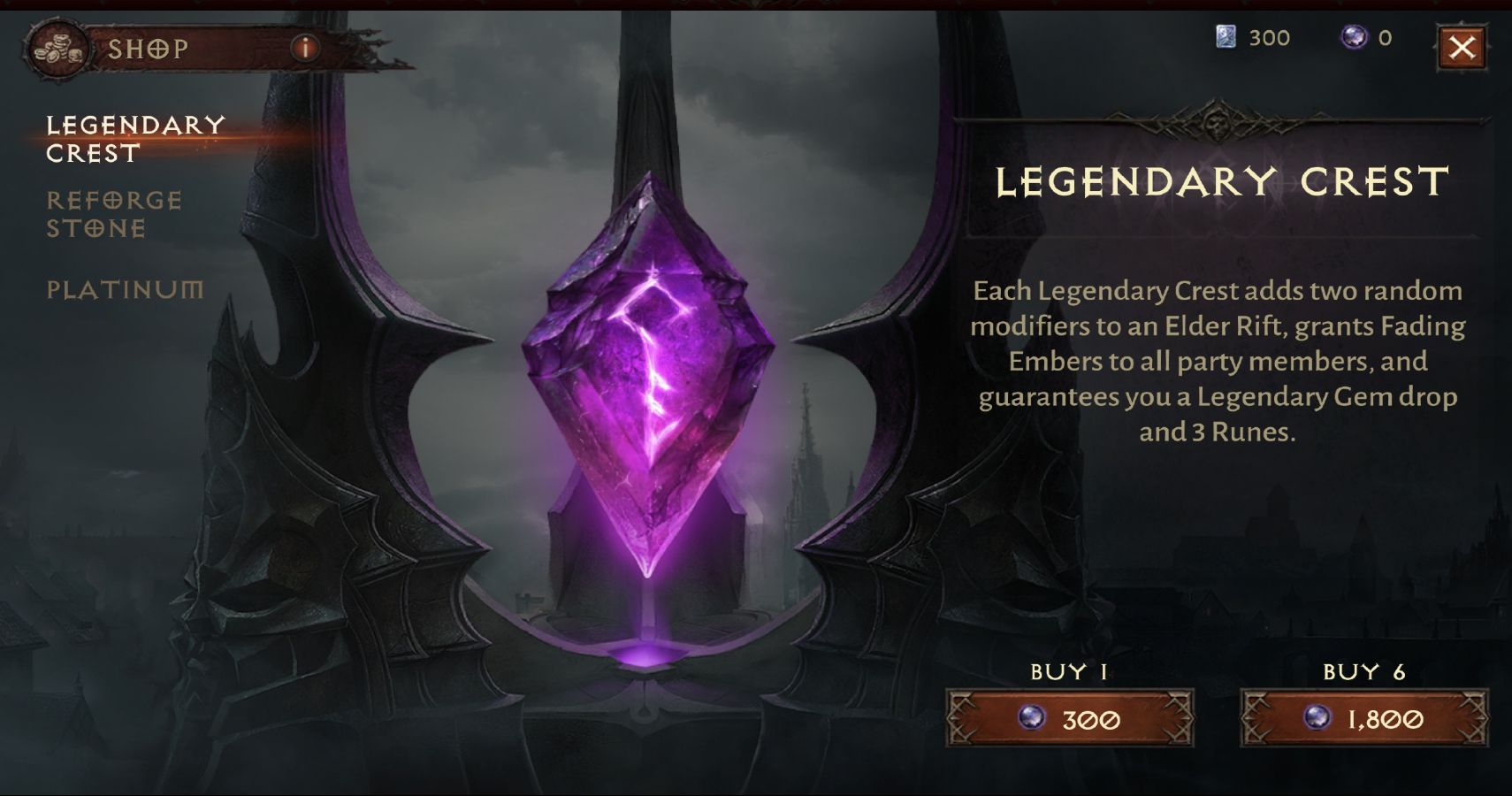Switch to the Reforge Stone tab

coord(114,214)
